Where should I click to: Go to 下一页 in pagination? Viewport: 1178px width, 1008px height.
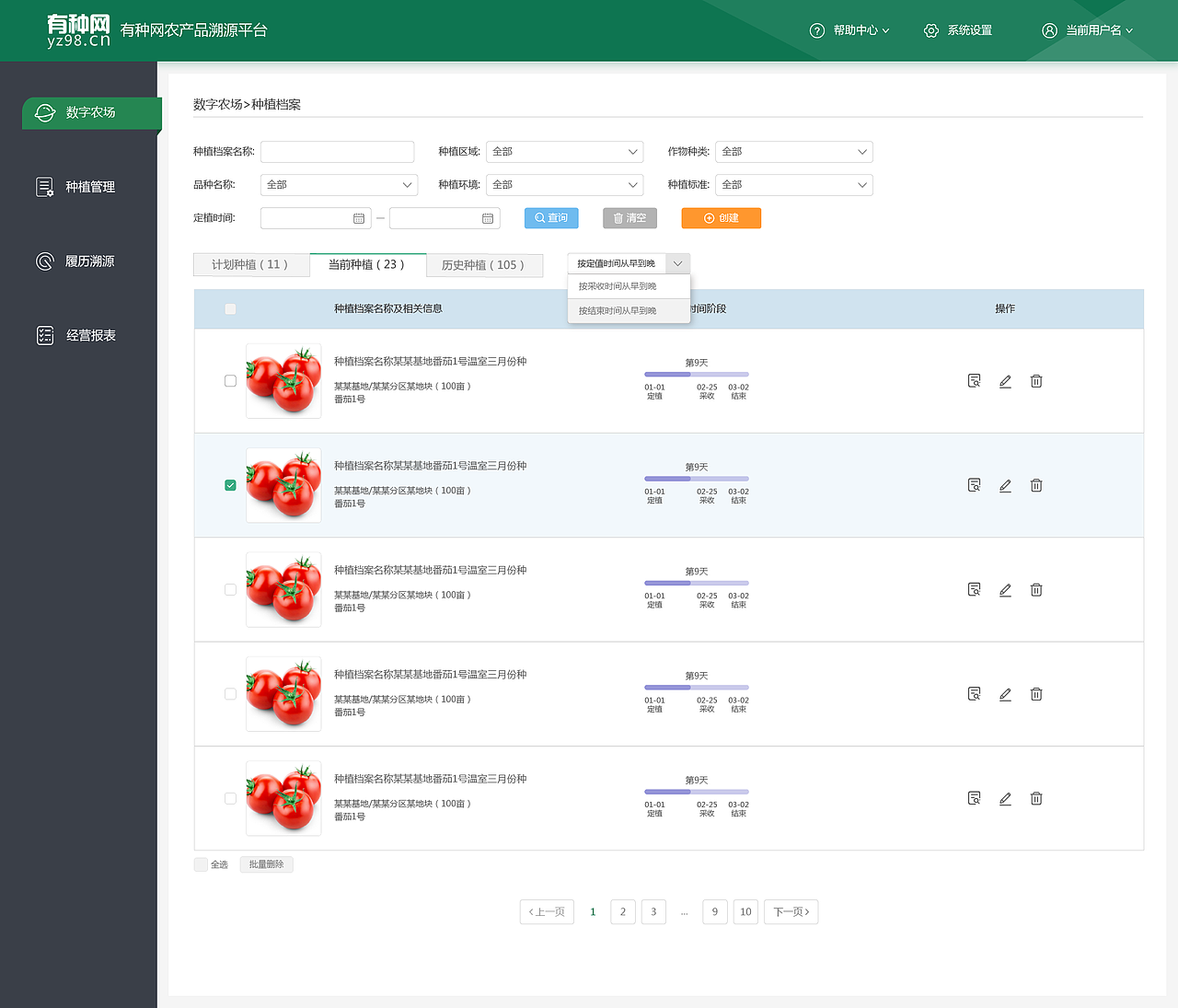click(x=791, y=912)
